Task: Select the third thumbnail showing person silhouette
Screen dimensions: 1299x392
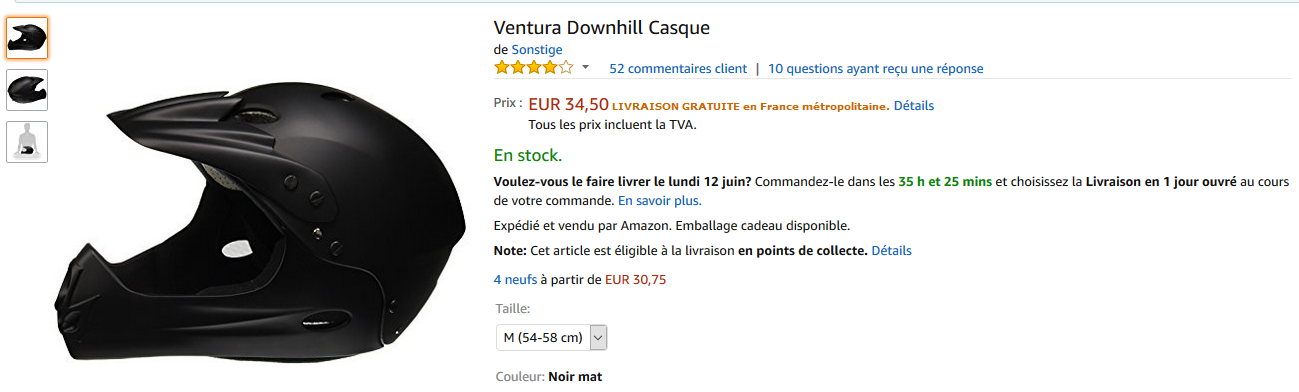Action: (x=27, y=142)
